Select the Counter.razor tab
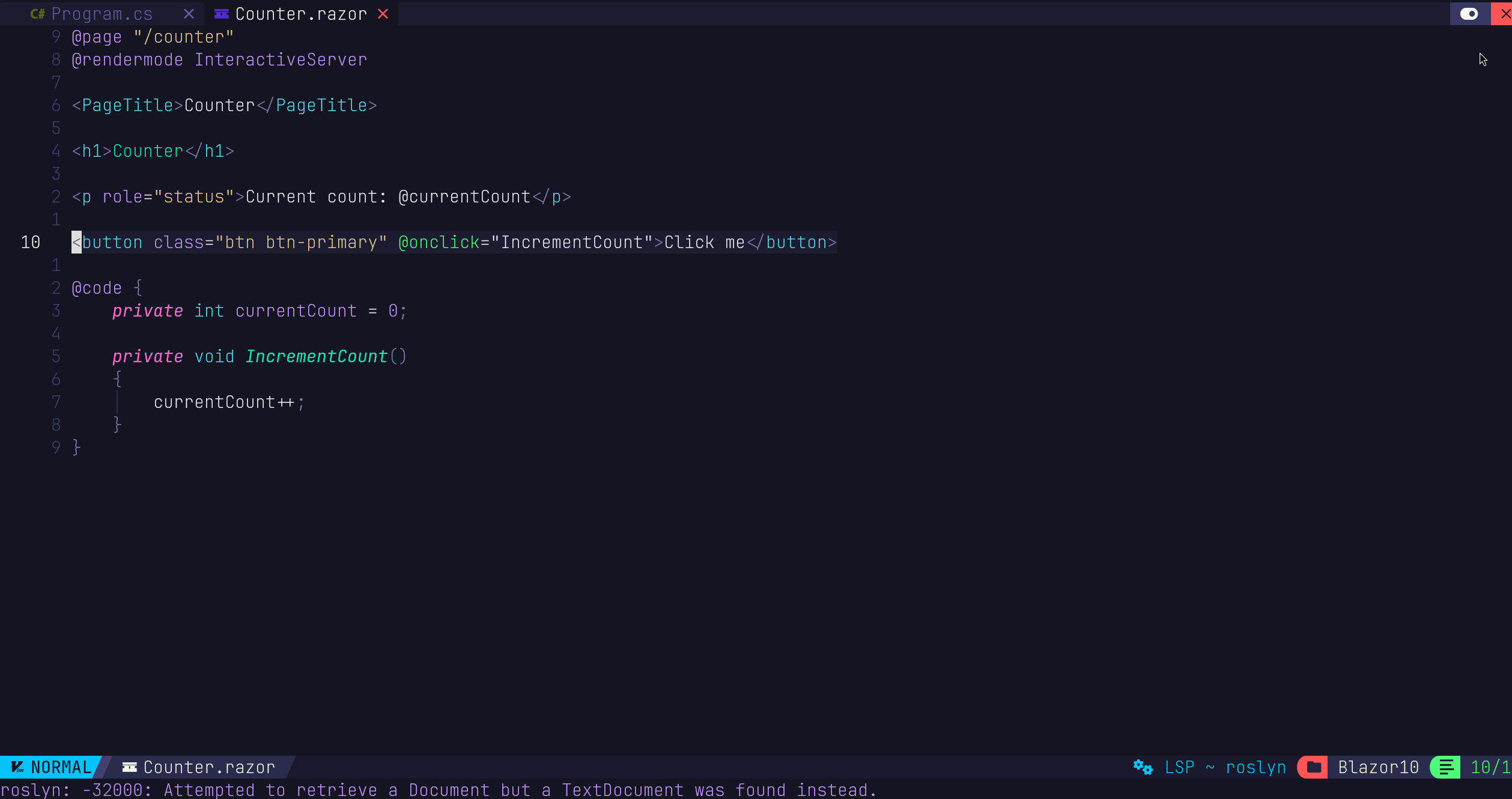The width and height of the screenshot is (1512, 799). (300, 14)
